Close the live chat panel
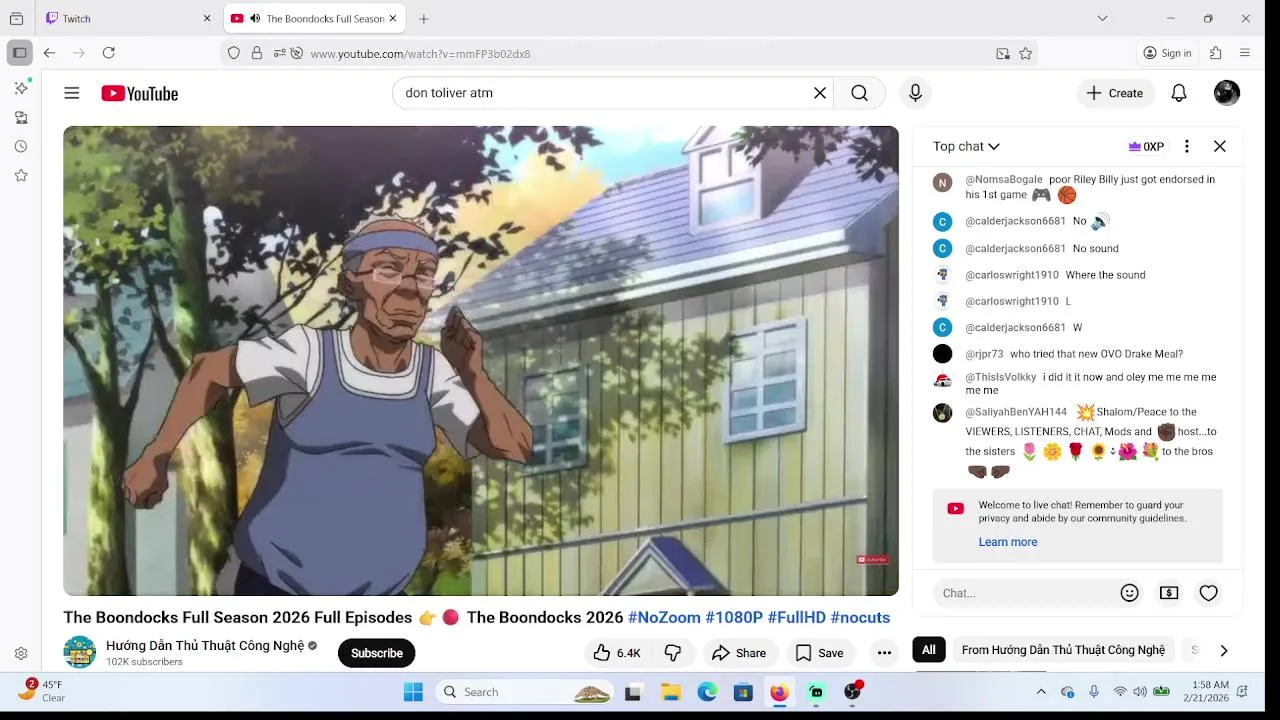 [1220, 146]
